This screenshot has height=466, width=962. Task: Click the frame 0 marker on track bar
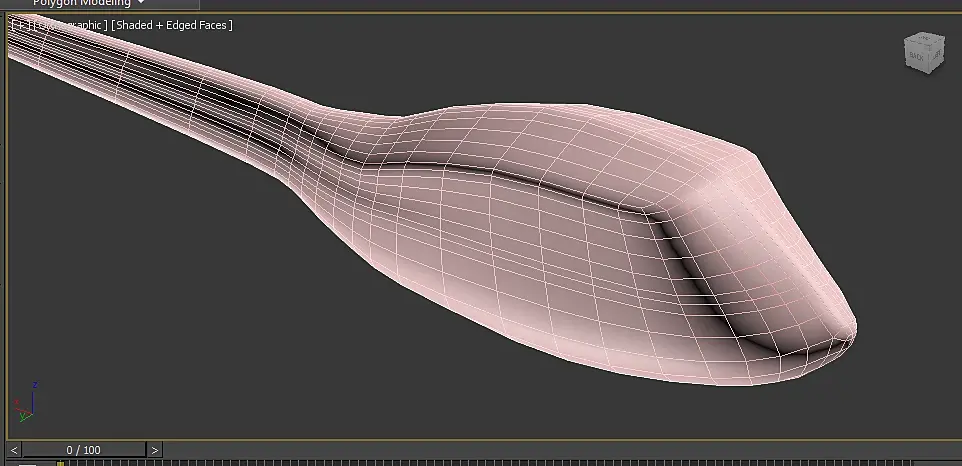pos(60,464)
